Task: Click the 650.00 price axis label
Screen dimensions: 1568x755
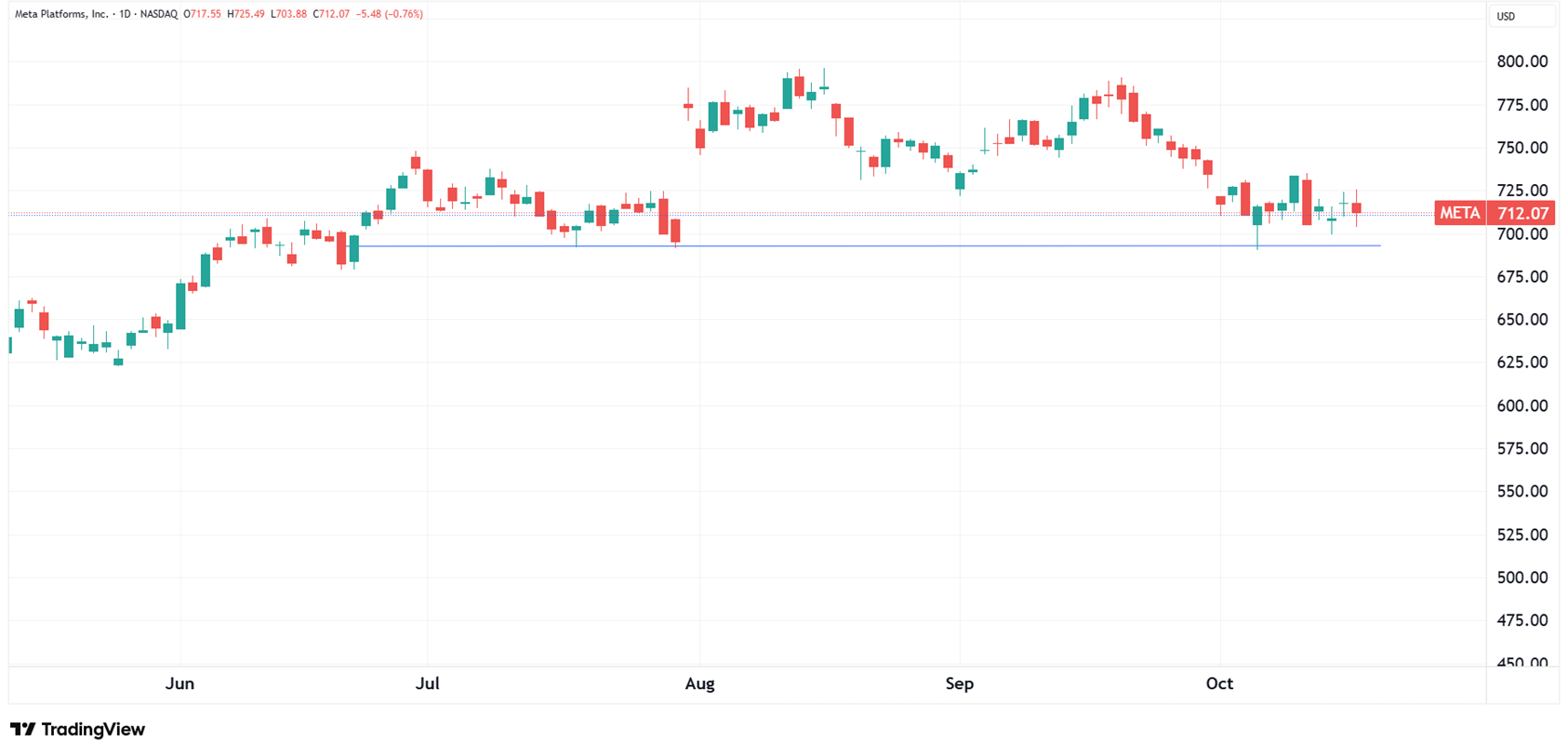Action: point(1521,319)
